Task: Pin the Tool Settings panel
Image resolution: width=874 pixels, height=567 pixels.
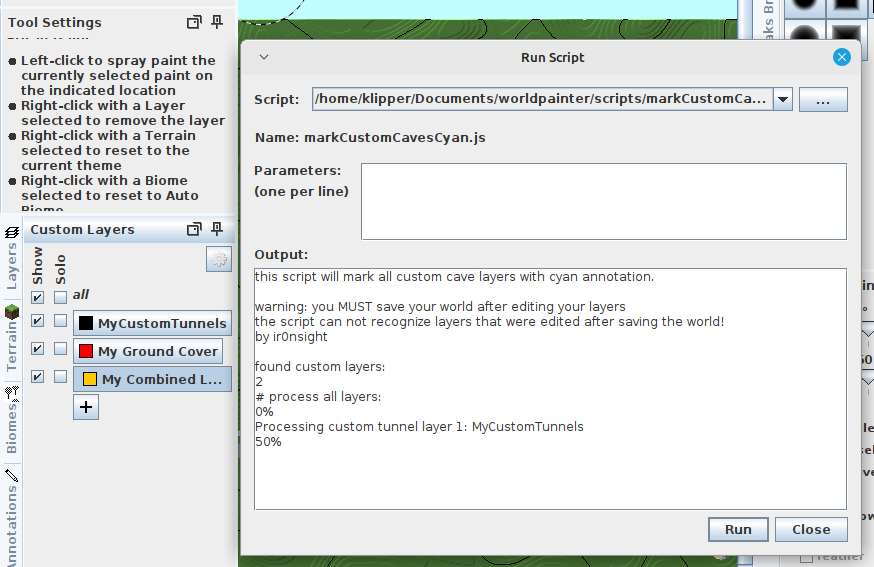Action: (x=217, y=22)
